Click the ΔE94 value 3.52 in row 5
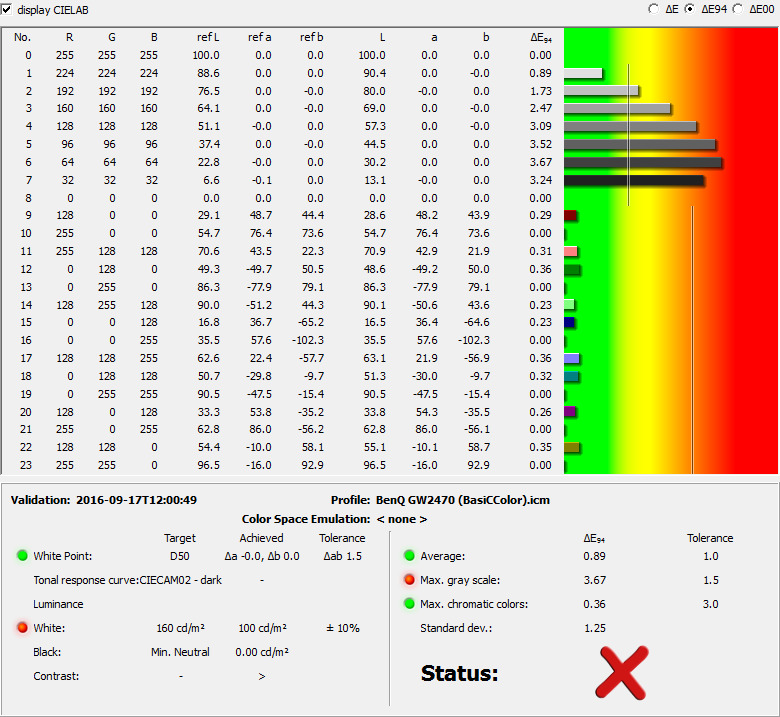Image resolution: width=780 pixels, height=717 pixels. tap(541, 144)
